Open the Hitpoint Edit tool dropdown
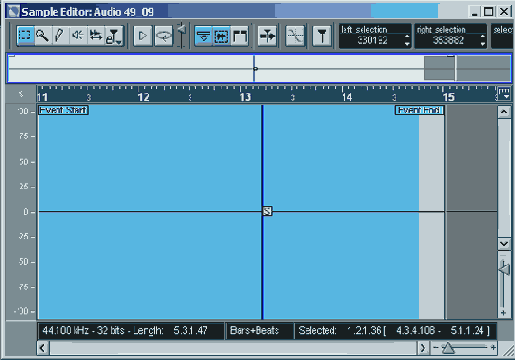The width and height of the screenshot is (515, 360). [x=114, y=36]
